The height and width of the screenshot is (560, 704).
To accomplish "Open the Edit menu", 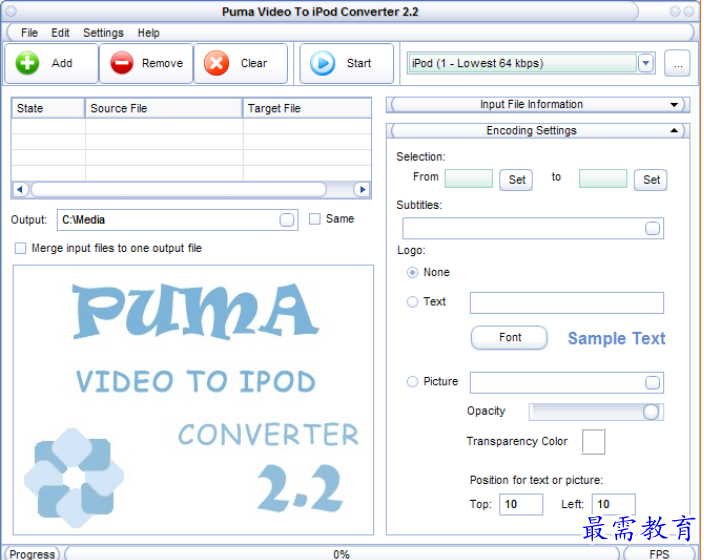I will click(x=60, y=33).
